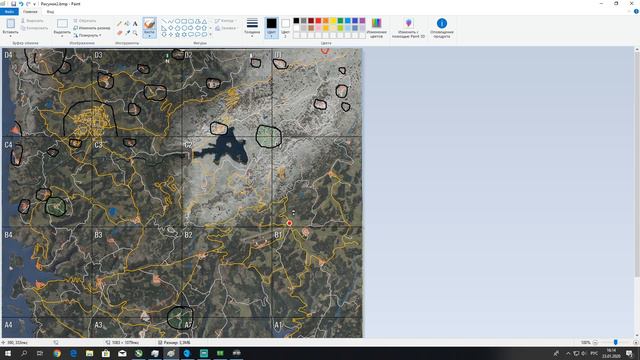Image resolution: width=640 pixels, height=360 pixels.
Task: Open the shape Fill dropdown
Action: pos(226,28)
